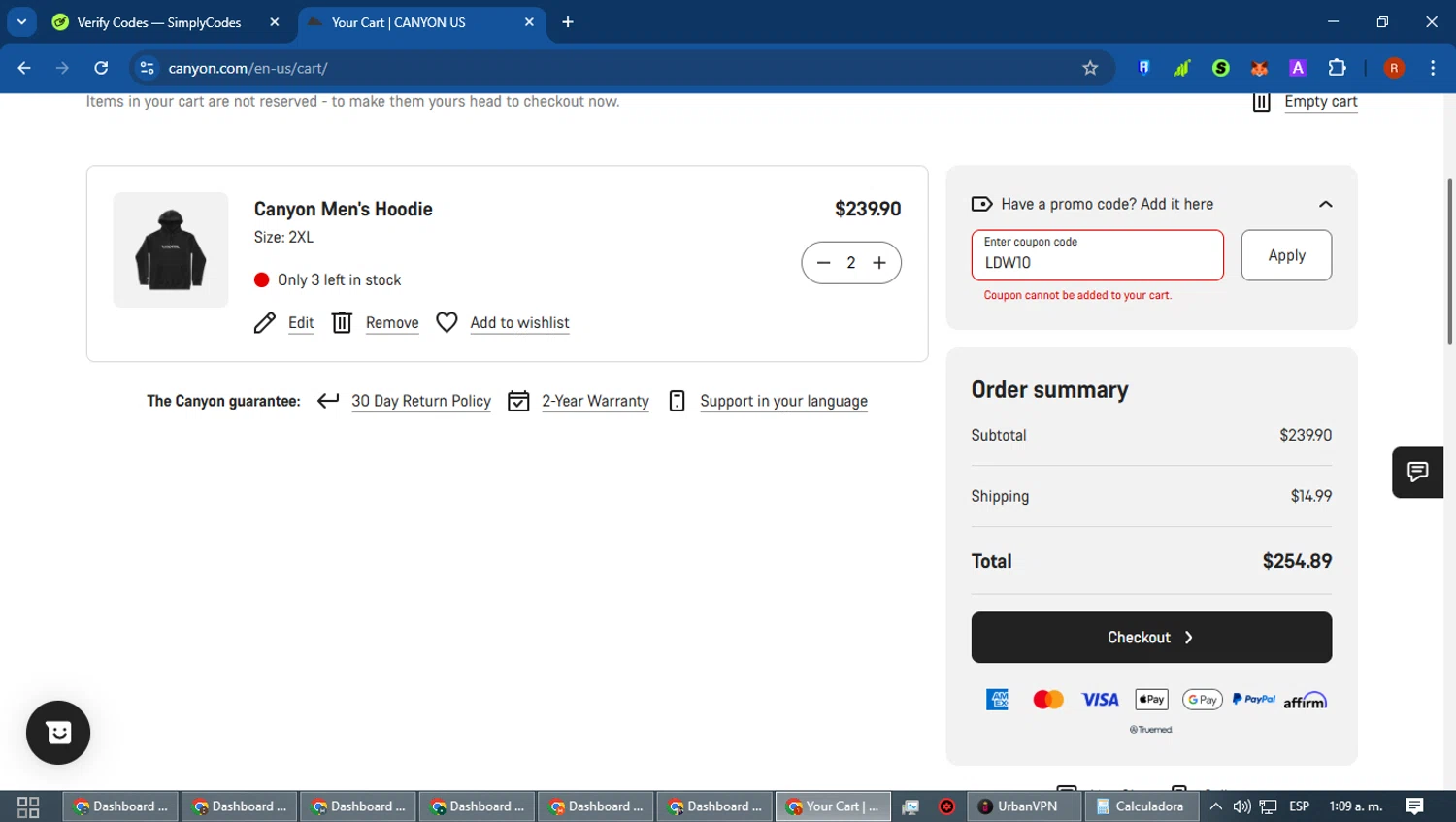The height and width of the screenshot is (822, 1456).
Task: Click the Shipping $14.99 value
Action: 1310,496
